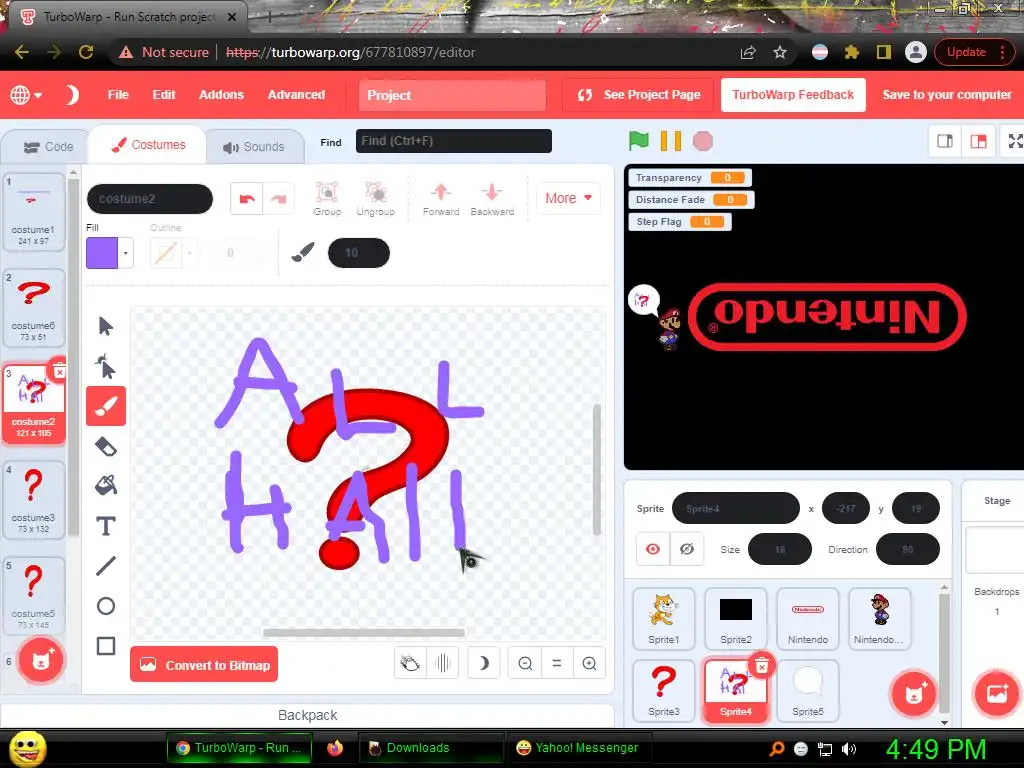Click TurboWarp Feedback button

tap(793, 95)
